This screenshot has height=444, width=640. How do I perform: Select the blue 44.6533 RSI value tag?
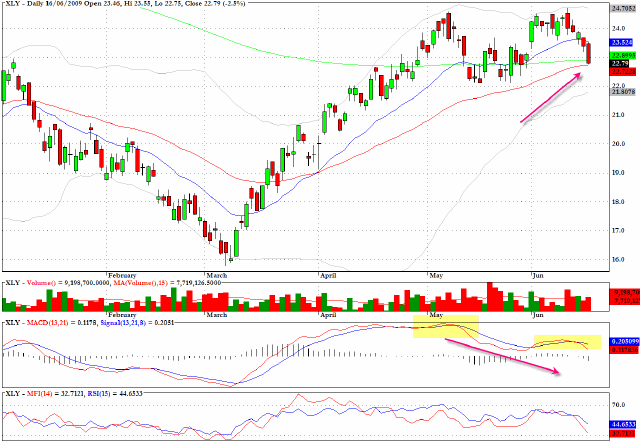[622, 425]
